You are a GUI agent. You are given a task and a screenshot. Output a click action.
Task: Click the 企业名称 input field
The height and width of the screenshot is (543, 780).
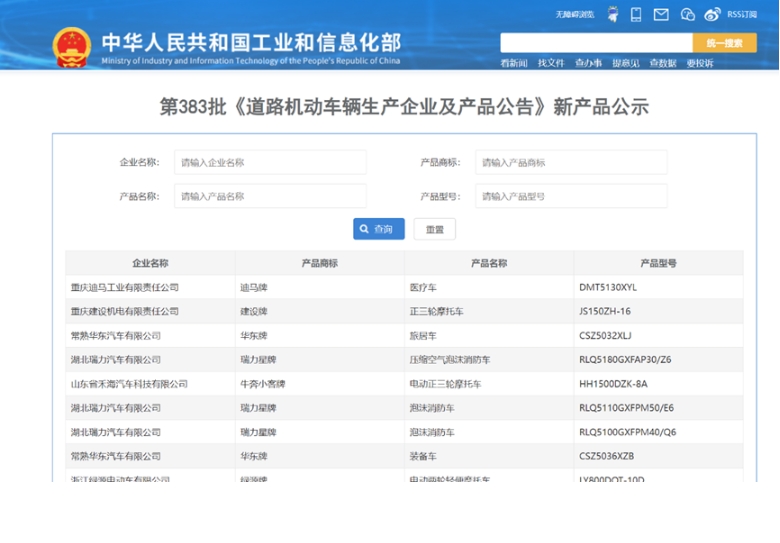coord(270,162)
